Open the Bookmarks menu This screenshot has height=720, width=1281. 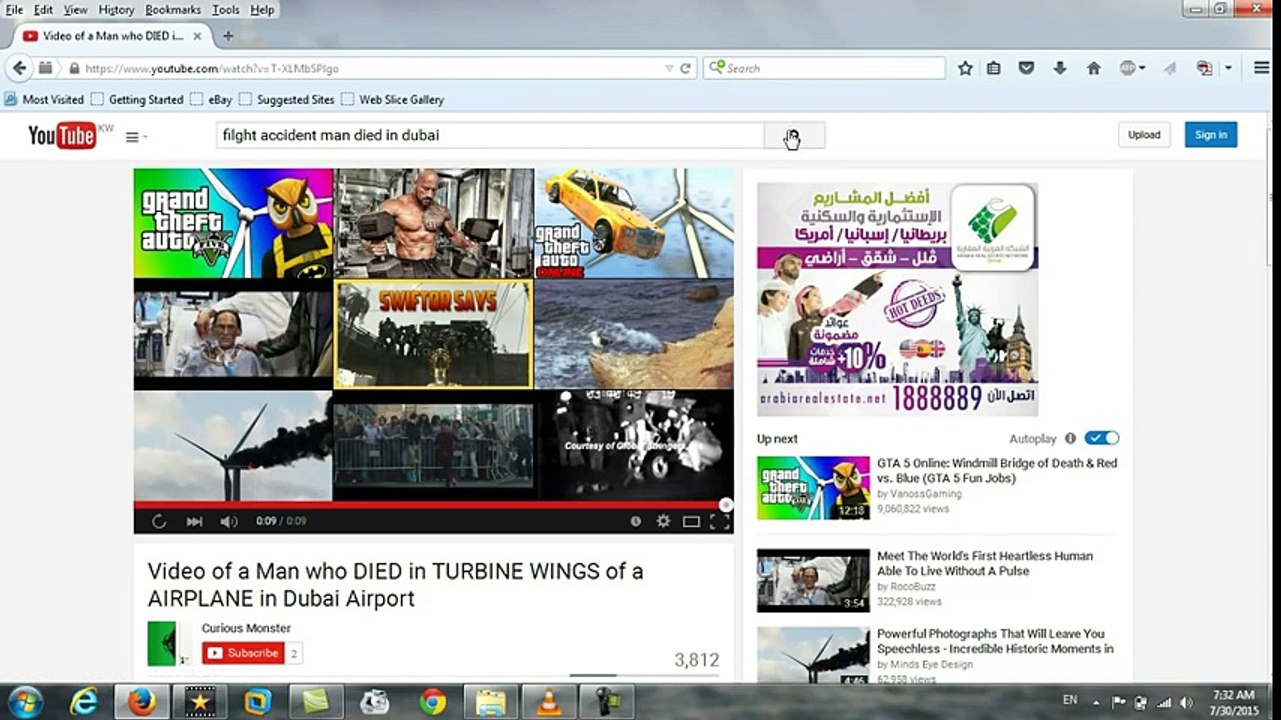(173, 10)
